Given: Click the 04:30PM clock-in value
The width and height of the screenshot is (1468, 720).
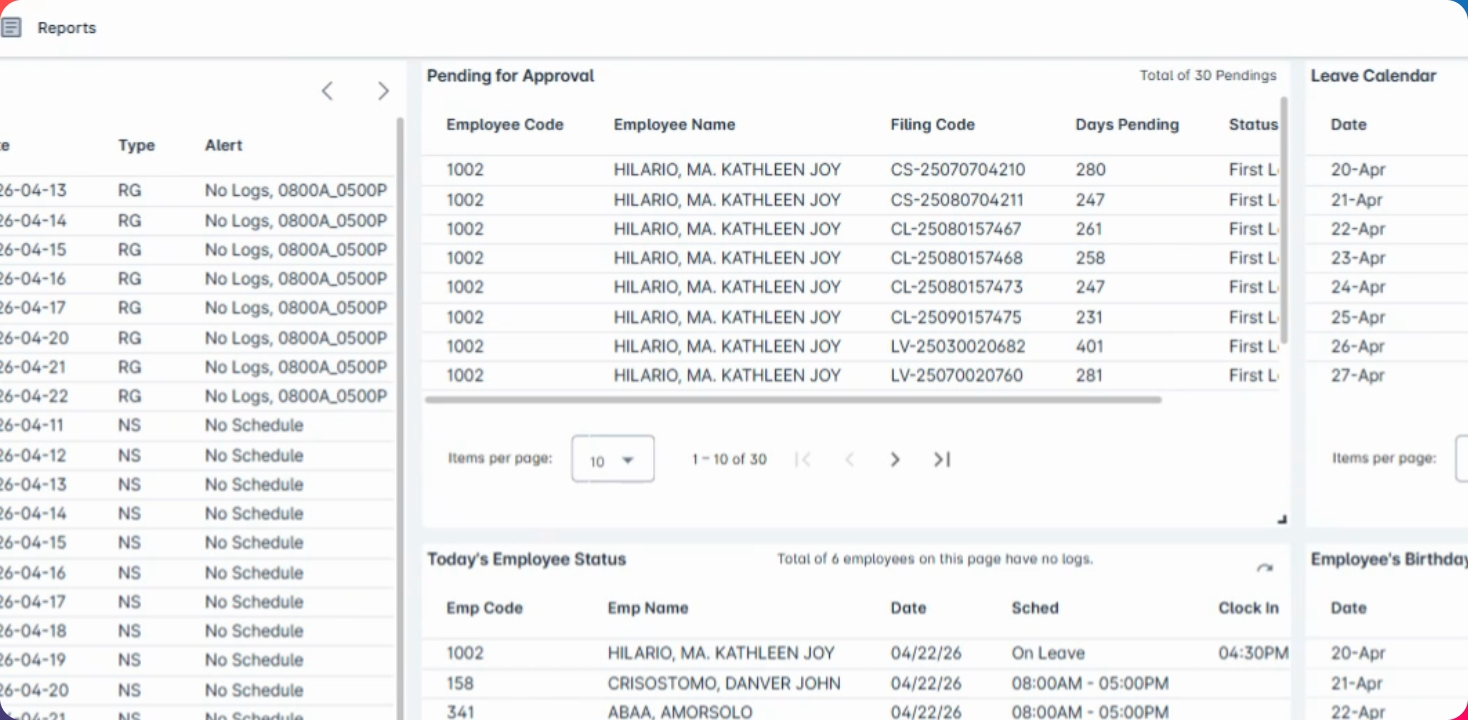Looking at the screenshot, I should click(x=1253, y=654).
